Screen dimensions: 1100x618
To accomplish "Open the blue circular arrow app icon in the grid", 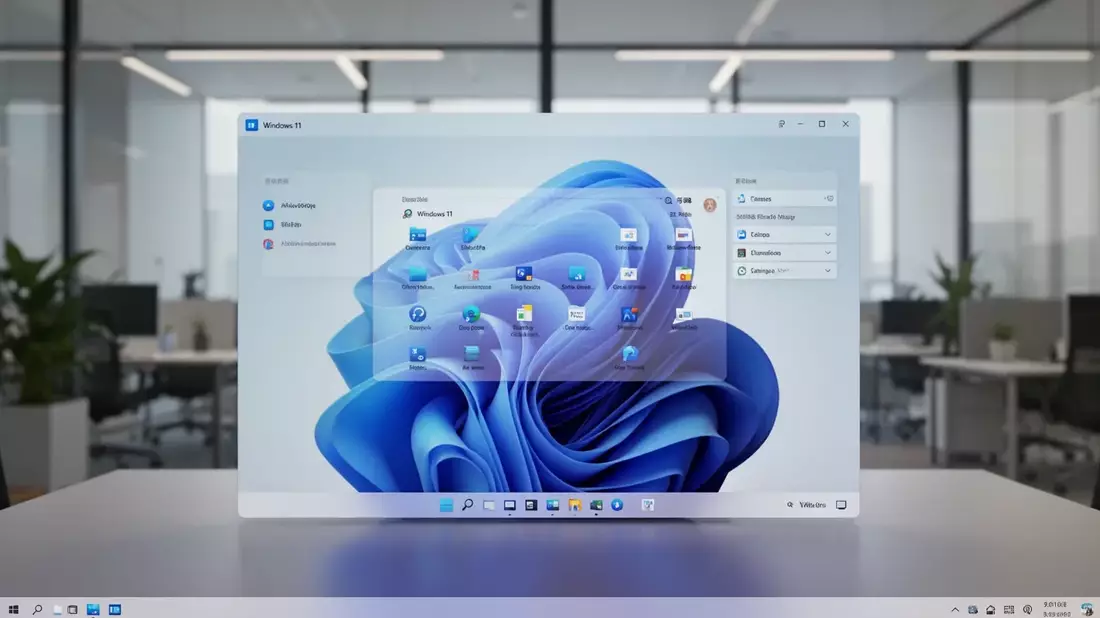I will [417, 314].
